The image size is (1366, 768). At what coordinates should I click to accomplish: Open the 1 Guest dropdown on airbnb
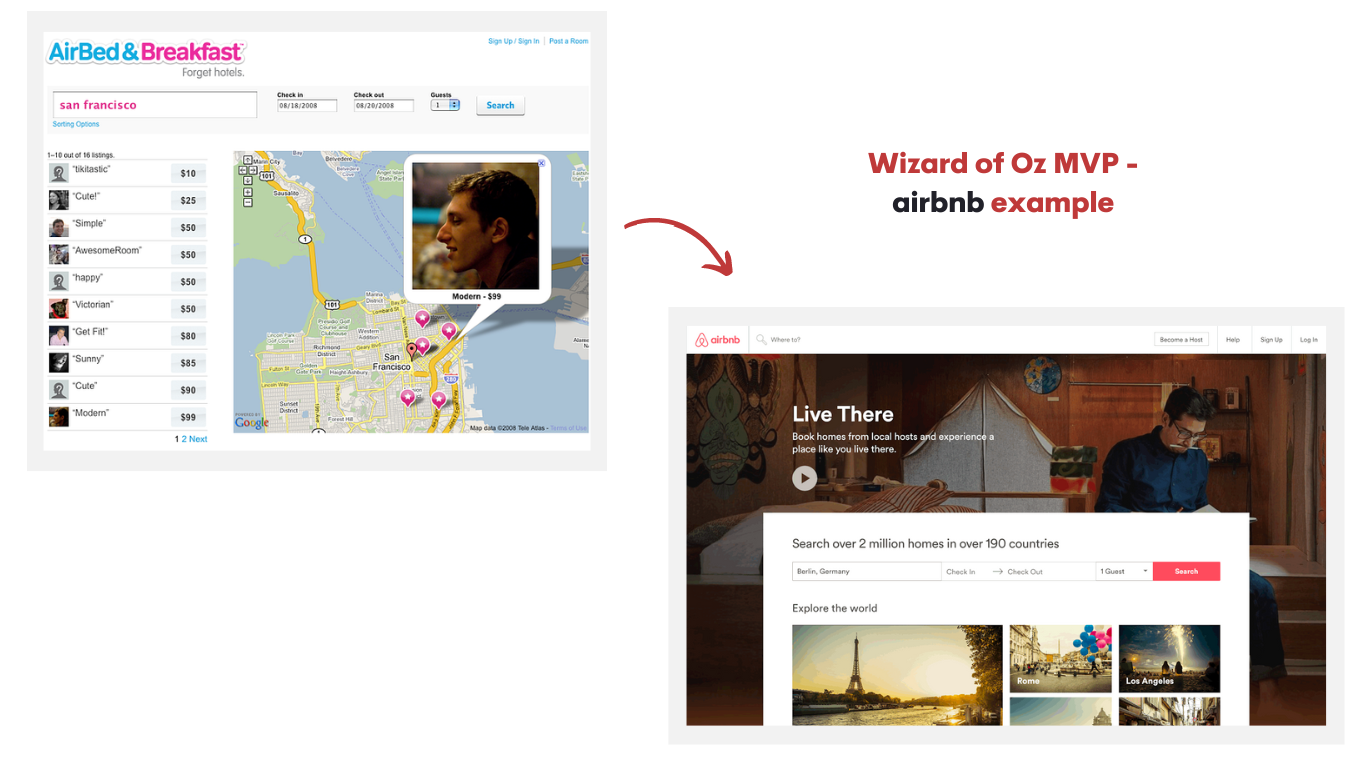[1124, 572]
